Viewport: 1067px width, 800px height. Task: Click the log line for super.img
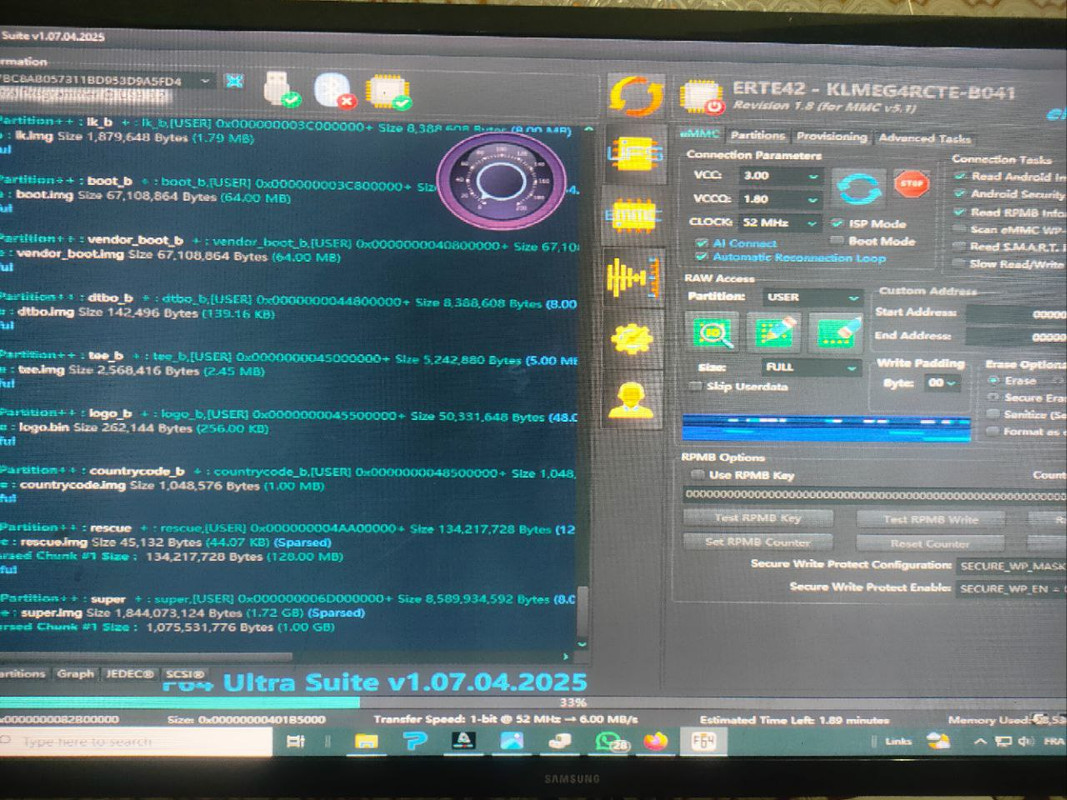pos(184,613)
